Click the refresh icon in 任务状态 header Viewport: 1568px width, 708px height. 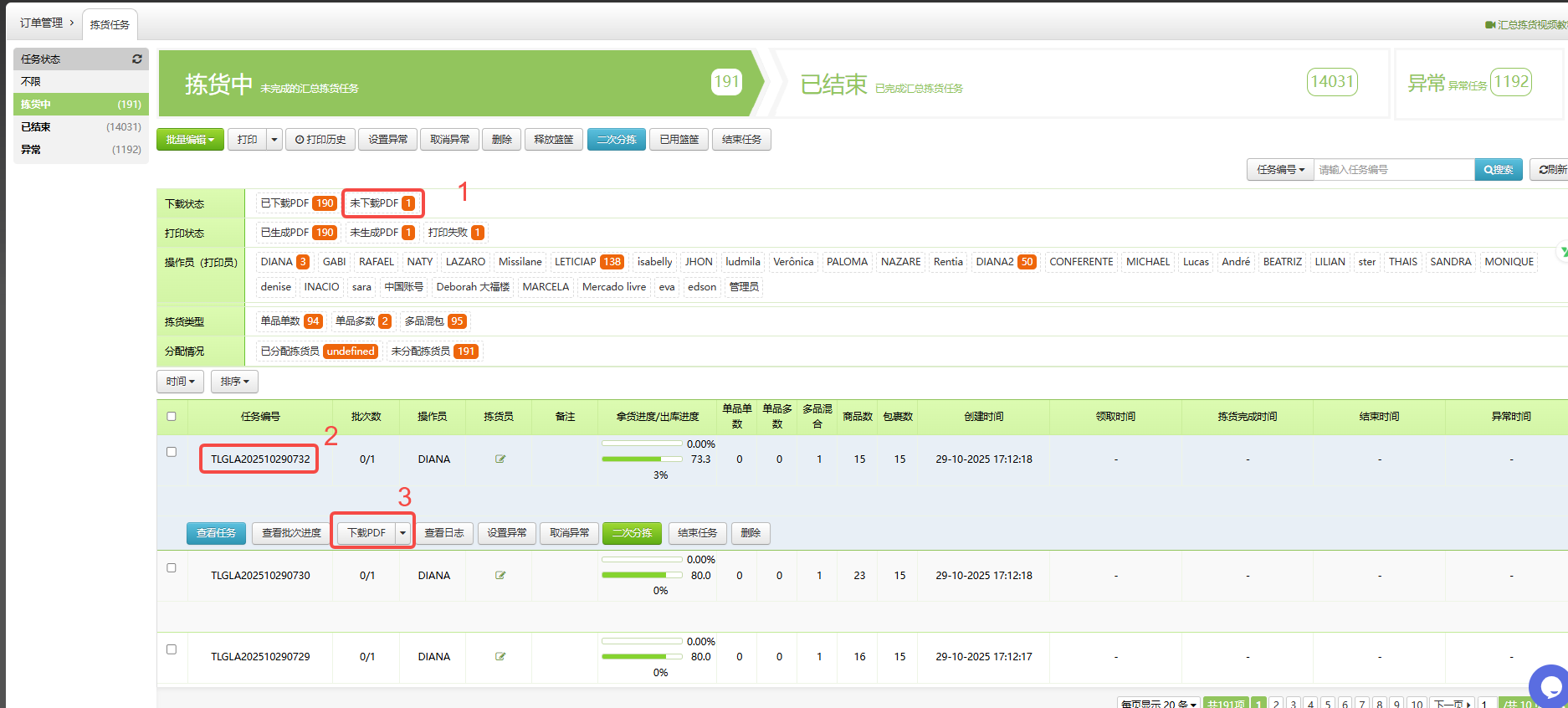coord(137,59)
